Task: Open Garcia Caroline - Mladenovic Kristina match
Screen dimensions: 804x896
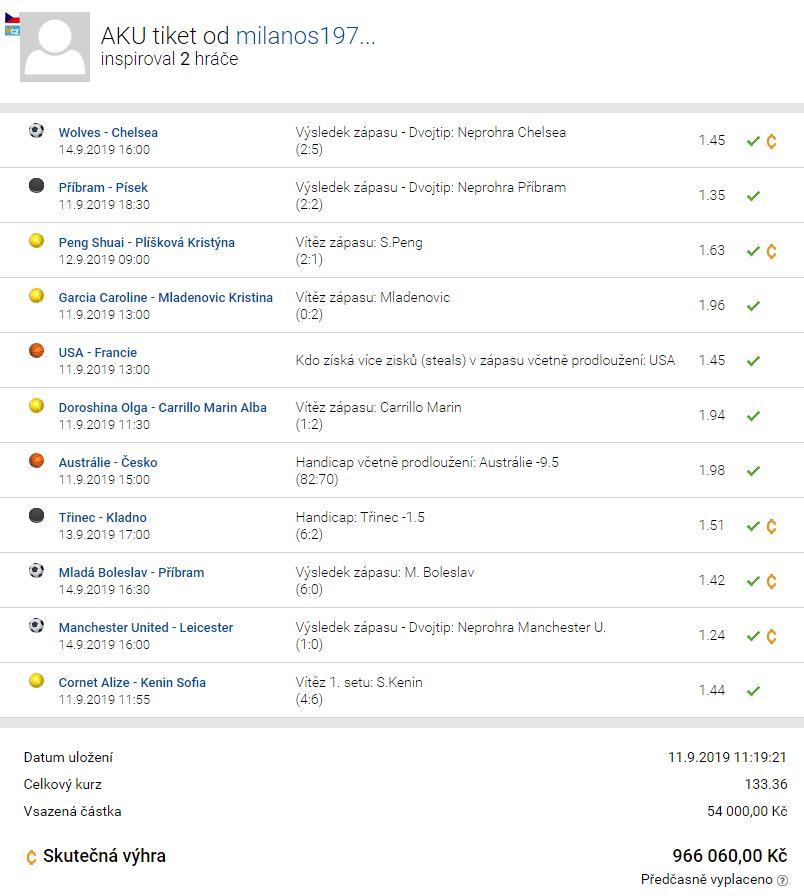Action: (x=166, y=298)
